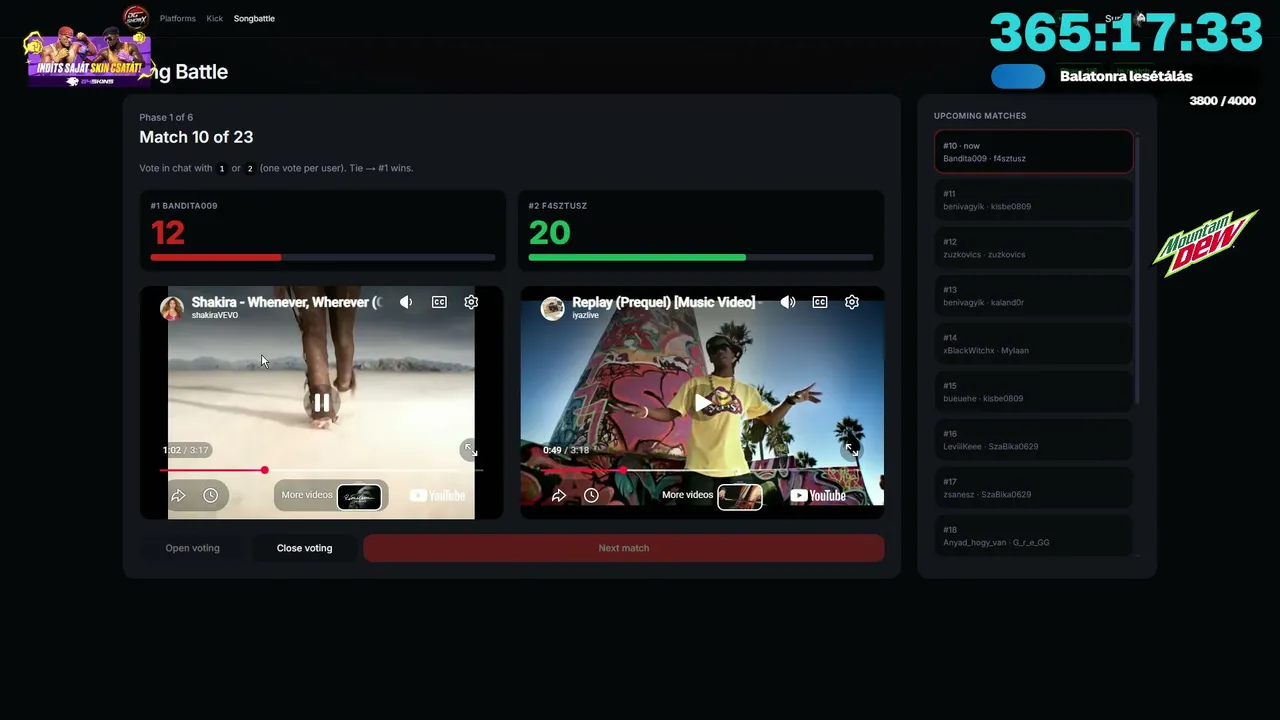Open More videos on Replay player

point(712,495)
